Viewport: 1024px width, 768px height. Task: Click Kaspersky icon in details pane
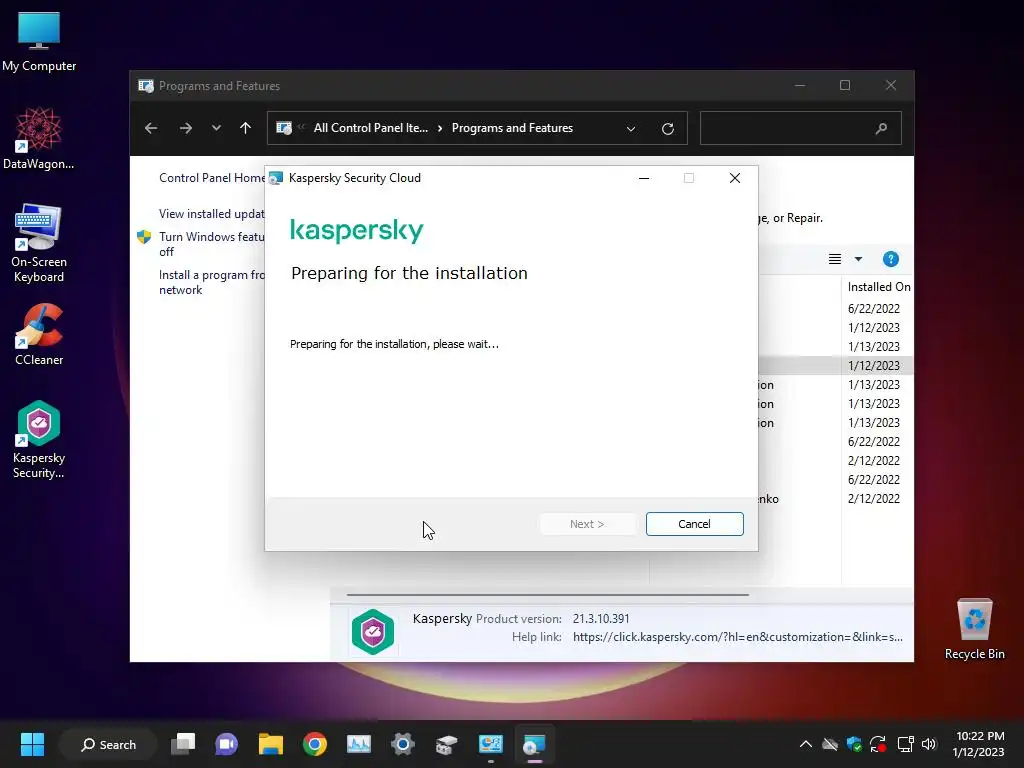372,632
